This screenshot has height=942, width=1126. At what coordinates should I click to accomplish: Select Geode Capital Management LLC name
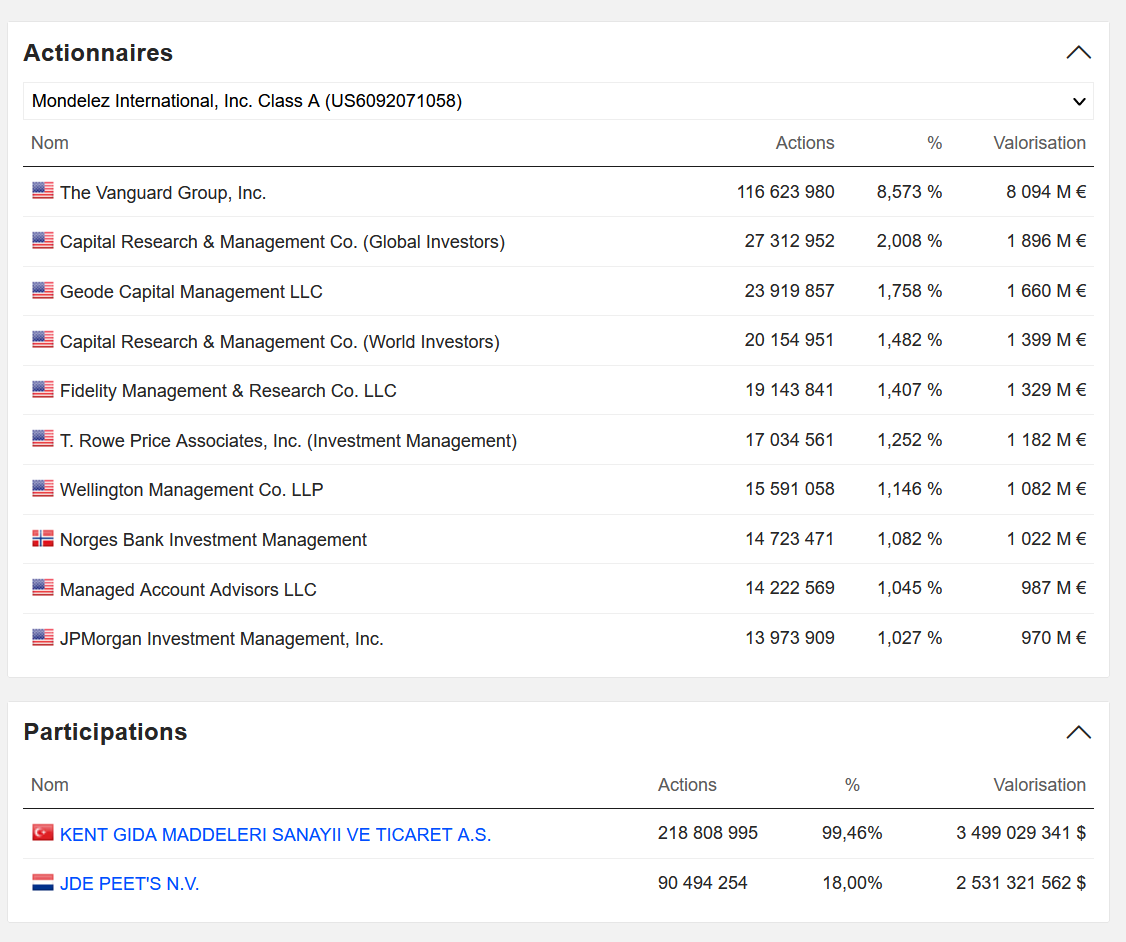(191, 292)
